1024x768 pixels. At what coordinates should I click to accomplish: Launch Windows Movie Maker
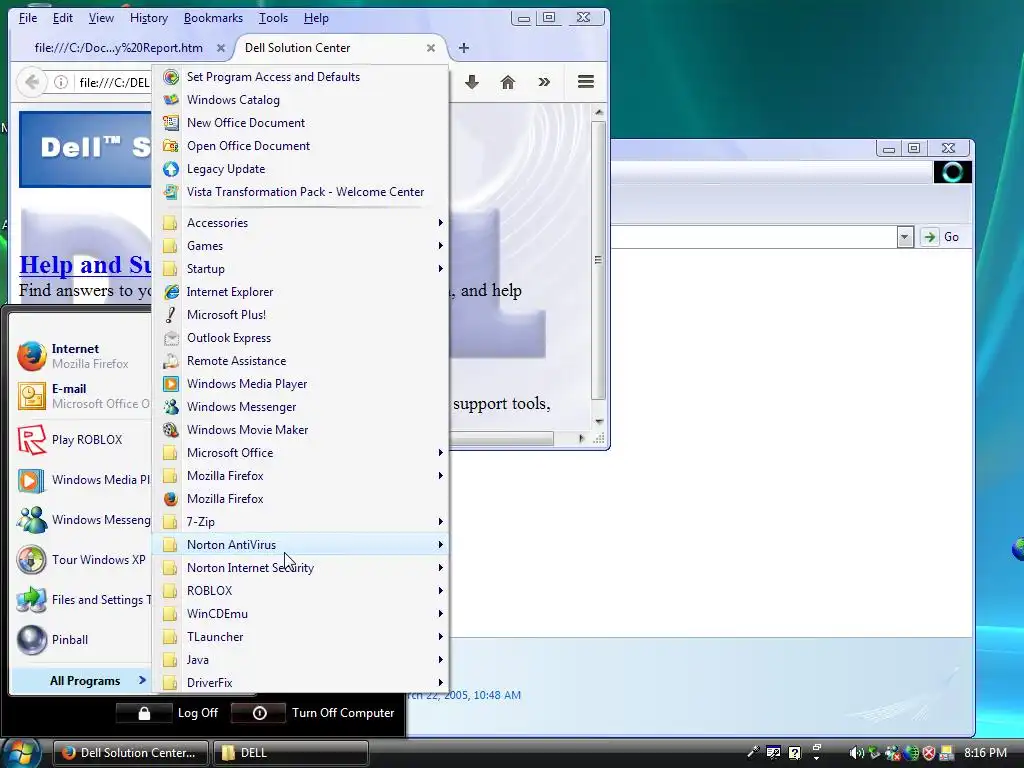pyautogui.click(x=300, y=430)
